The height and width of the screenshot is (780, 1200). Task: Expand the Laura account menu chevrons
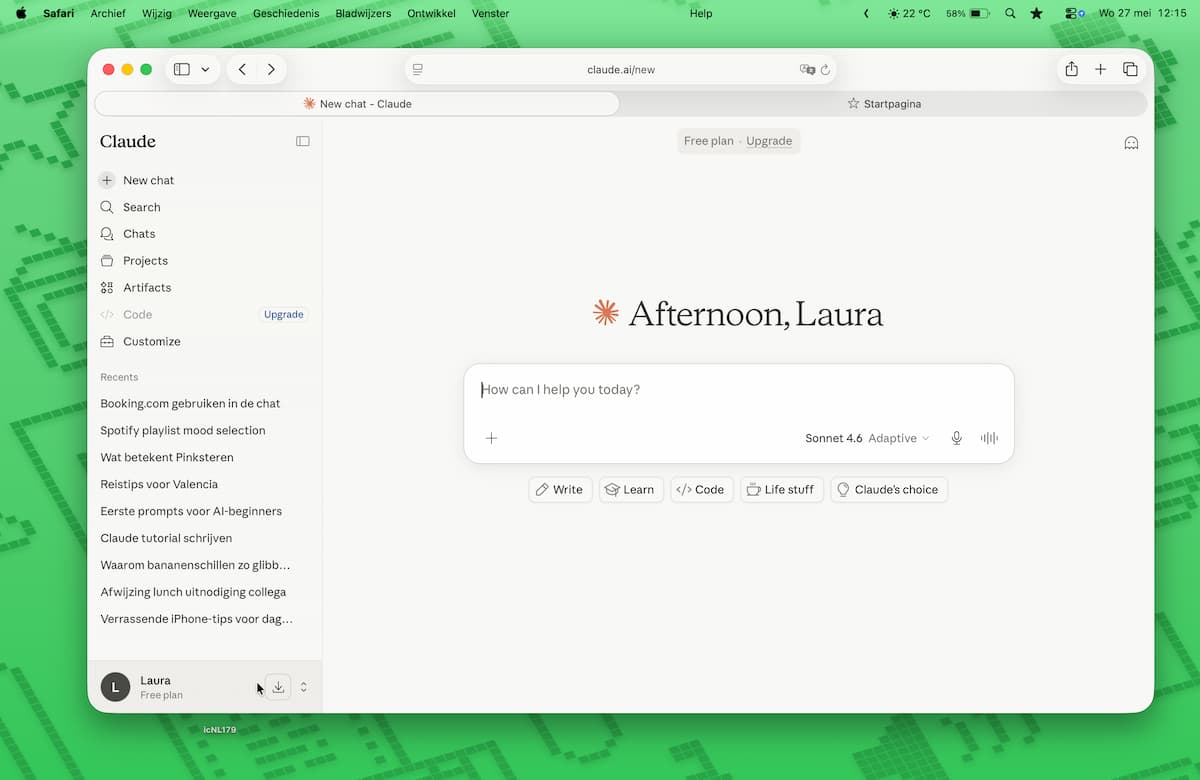(x=303, y=687)
